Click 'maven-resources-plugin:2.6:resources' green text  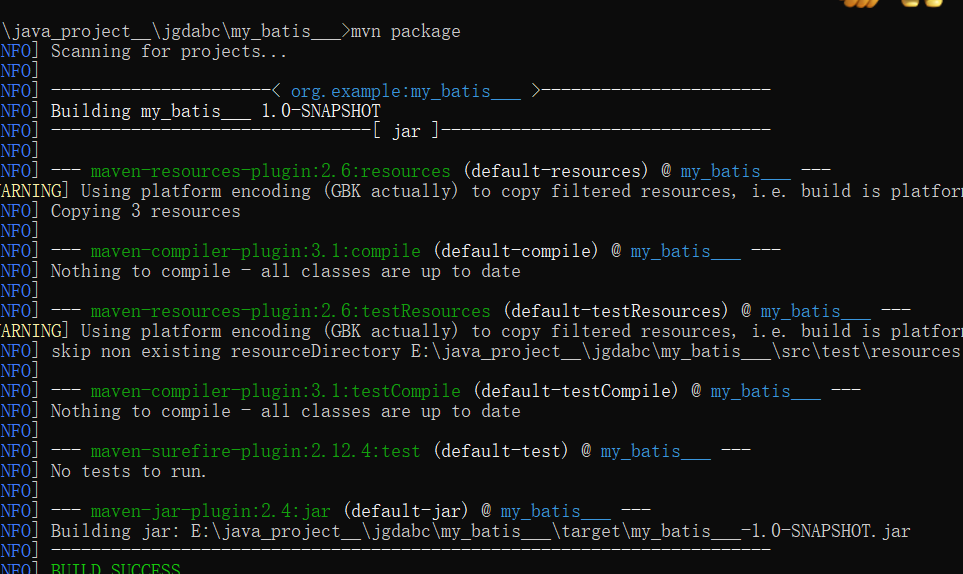[x=271, y=171]
